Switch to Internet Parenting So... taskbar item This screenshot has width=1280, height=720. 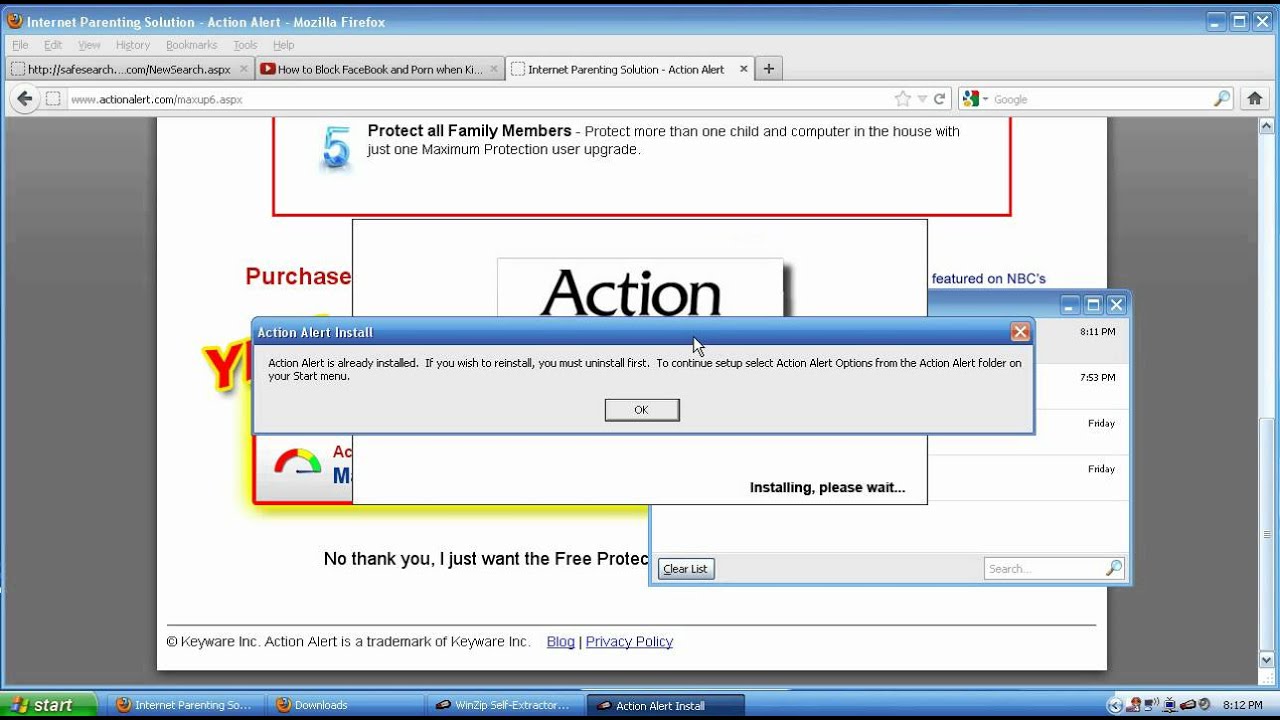click(x=186, y=705)
